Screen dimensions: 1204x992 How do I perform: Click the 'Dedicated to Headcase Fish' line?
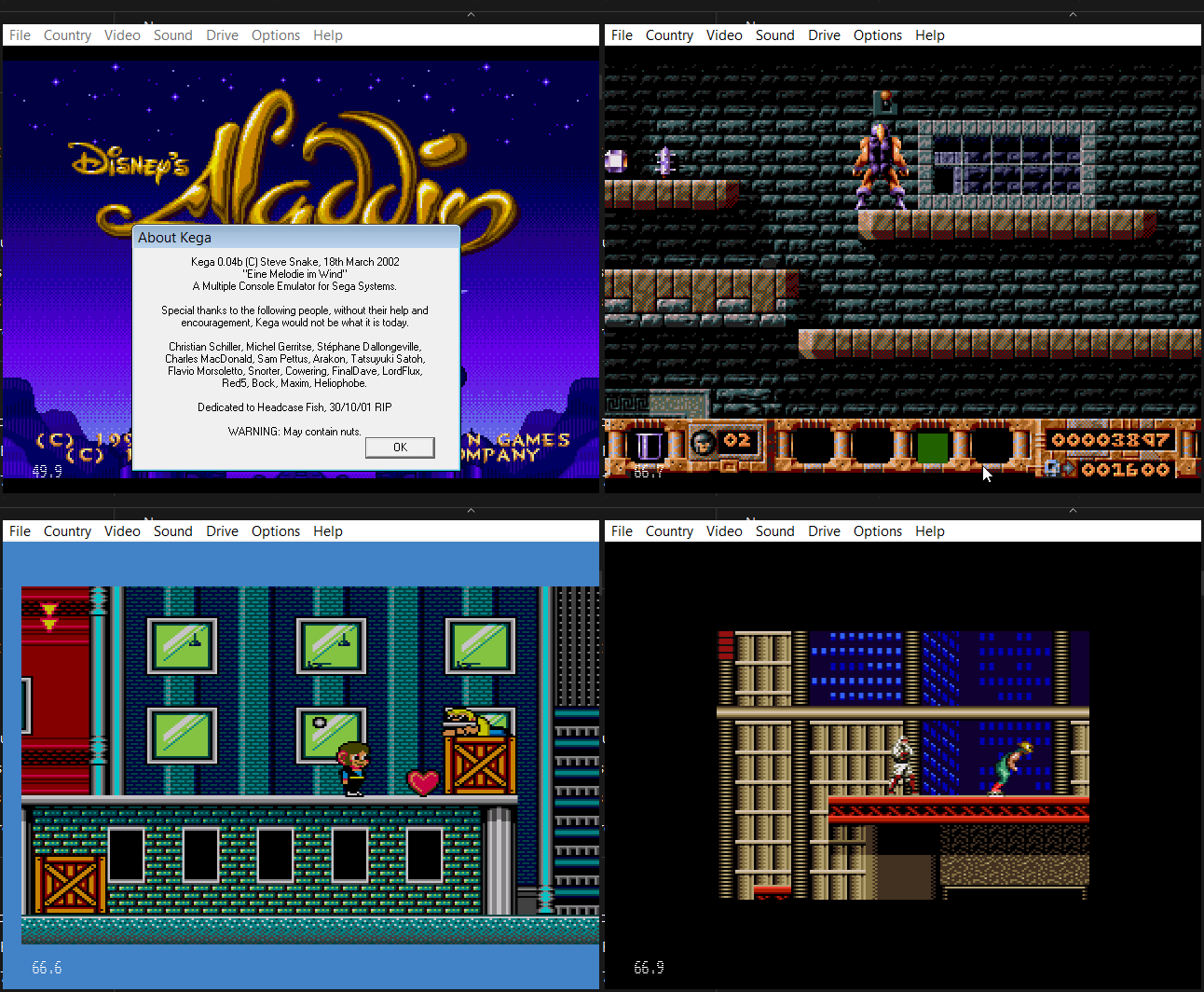[x=294, y=407]
